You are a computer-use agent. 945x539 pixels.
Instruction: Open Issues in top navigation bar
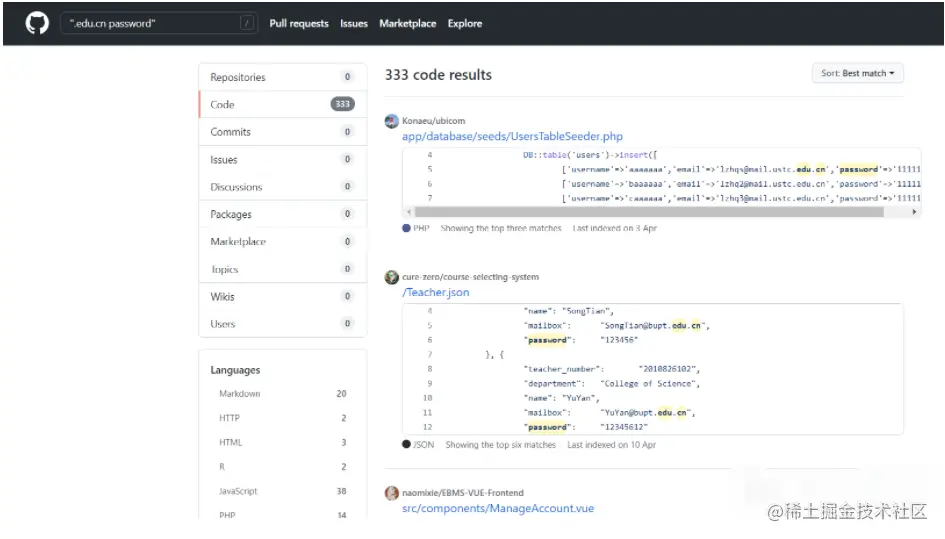pos(354,24)
